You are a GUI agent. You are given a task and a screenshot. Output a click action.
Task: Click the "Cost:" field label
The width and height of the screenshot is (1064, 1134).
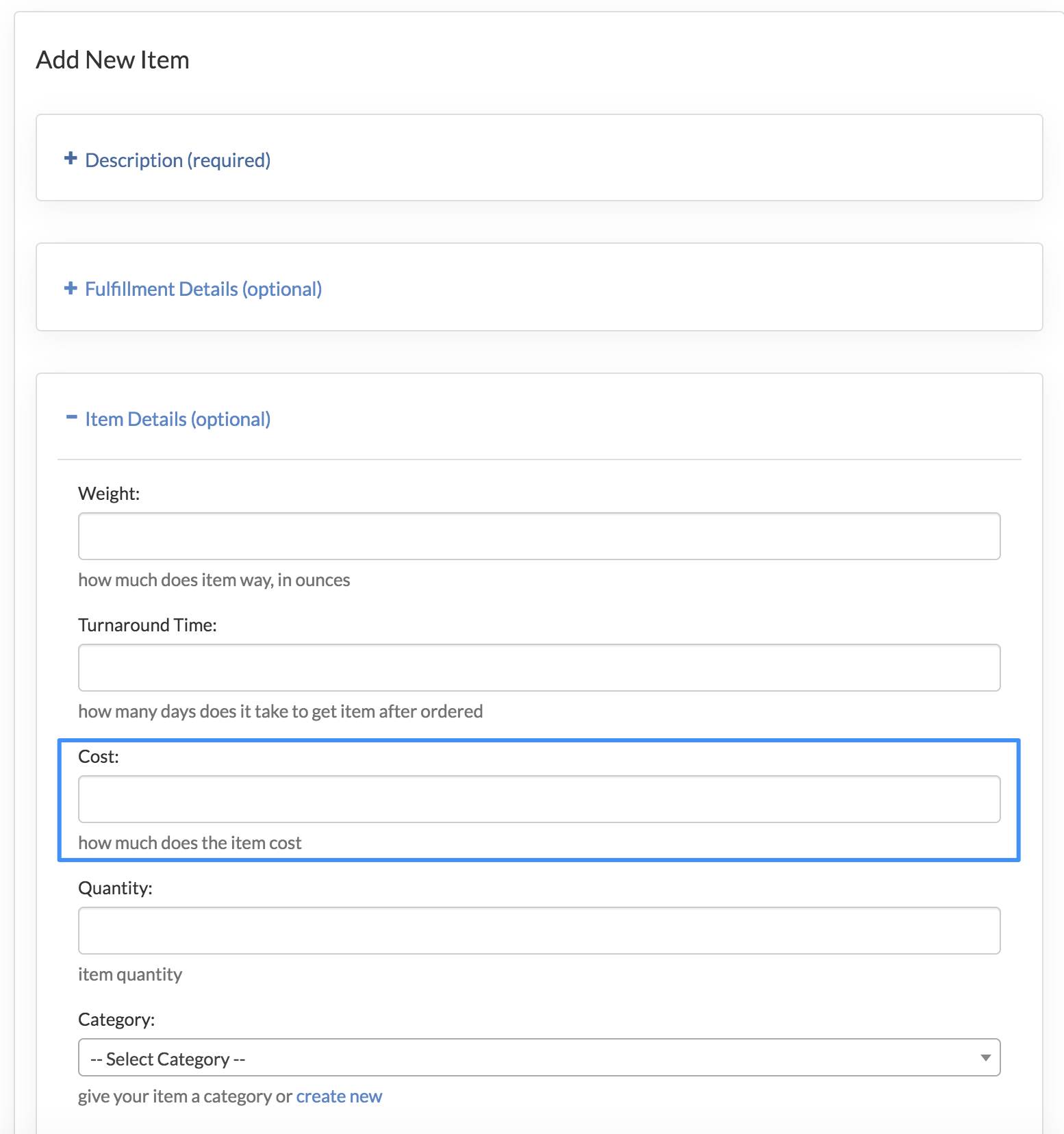click(99, 757)
